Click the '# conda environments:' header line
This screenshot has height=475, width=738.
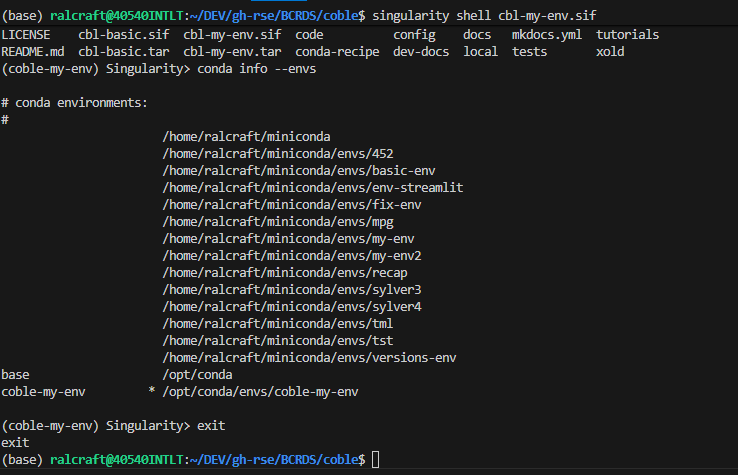74,103
